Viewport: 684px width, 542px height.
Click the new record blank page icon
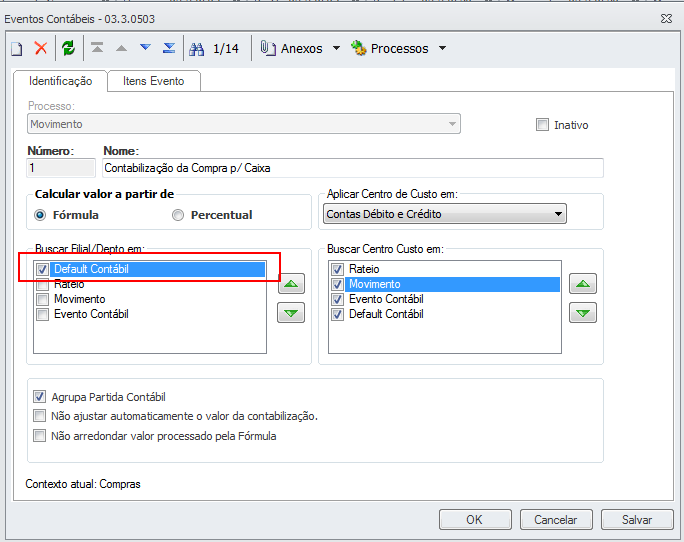pyautogui.click(x=17, y=48)
